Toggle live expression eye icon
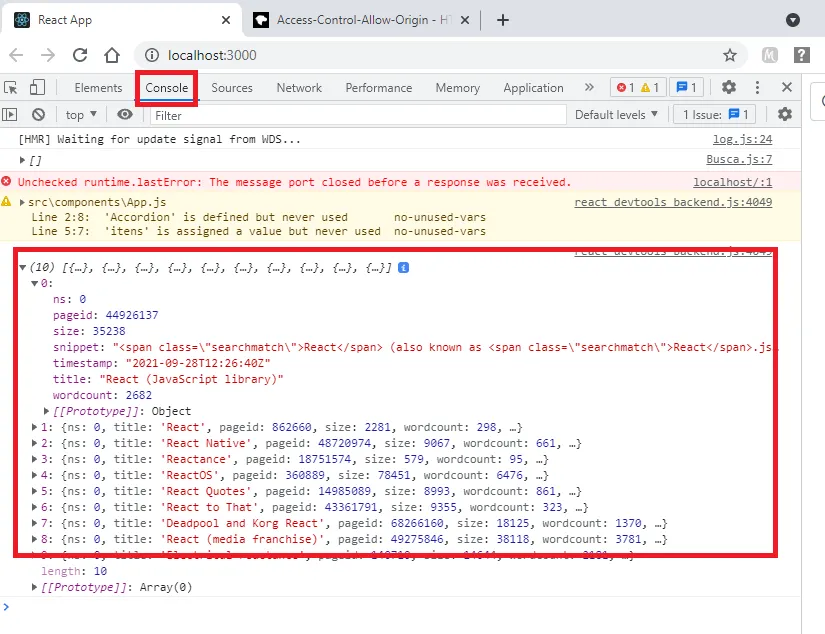Viewport: 825px width, 634px height. tap(125, 115)
